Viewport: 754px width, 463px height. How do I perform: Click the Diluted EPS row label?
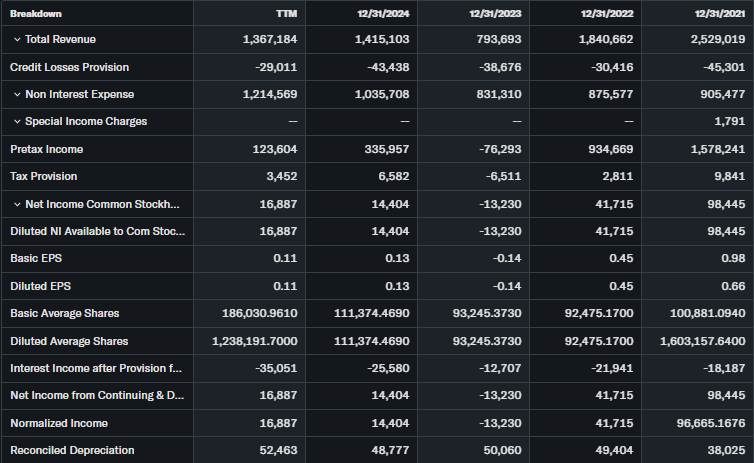click(40, 286)
